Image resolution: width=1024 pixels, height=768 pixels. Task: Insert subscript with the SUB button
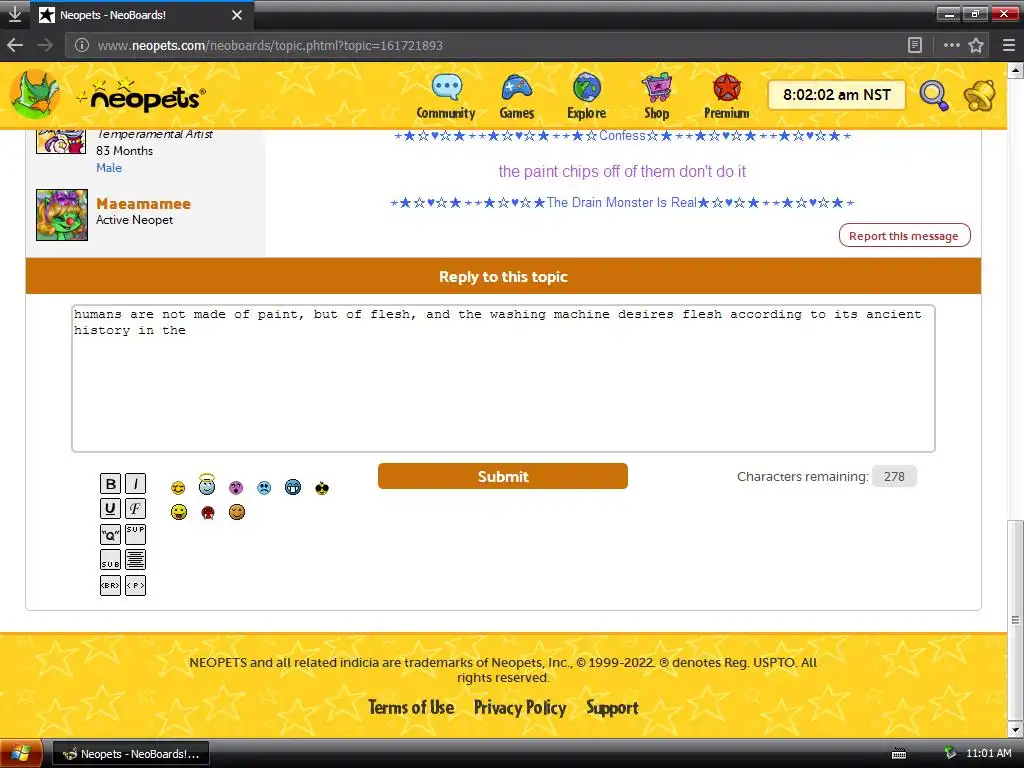(x=110, y=560)
